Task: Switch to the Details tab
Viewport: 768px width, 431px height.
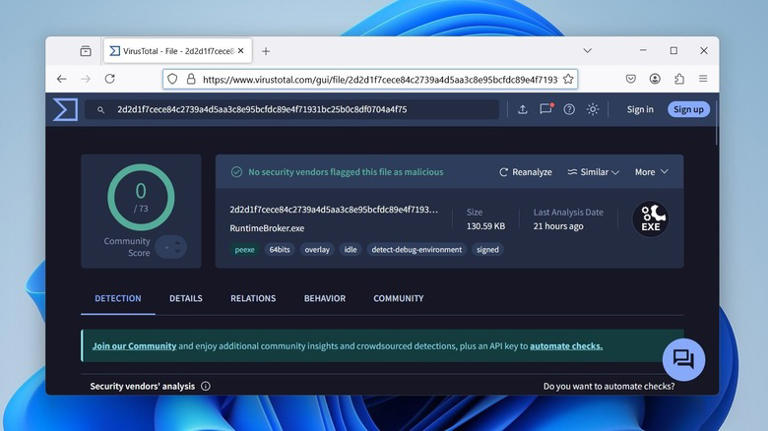Action: coord(185,298)
